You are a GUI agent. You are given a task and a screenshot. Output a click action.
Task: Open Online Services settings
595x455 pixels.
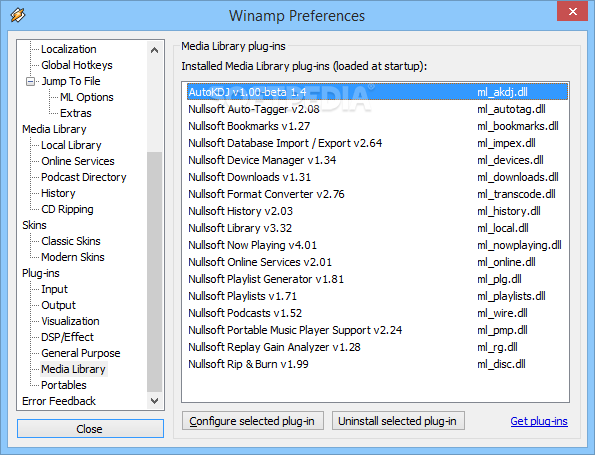coord(78,161)
